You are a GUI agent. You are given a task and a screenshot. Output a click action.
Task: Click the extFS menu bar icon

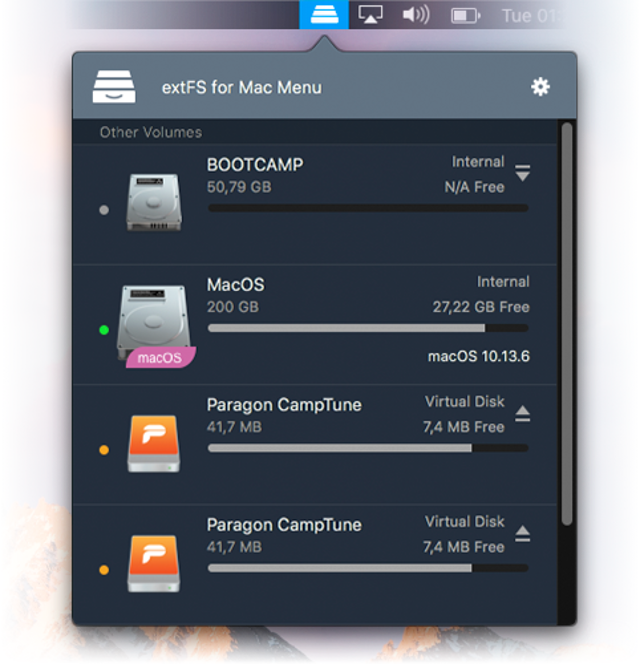[x=324, y=15]
